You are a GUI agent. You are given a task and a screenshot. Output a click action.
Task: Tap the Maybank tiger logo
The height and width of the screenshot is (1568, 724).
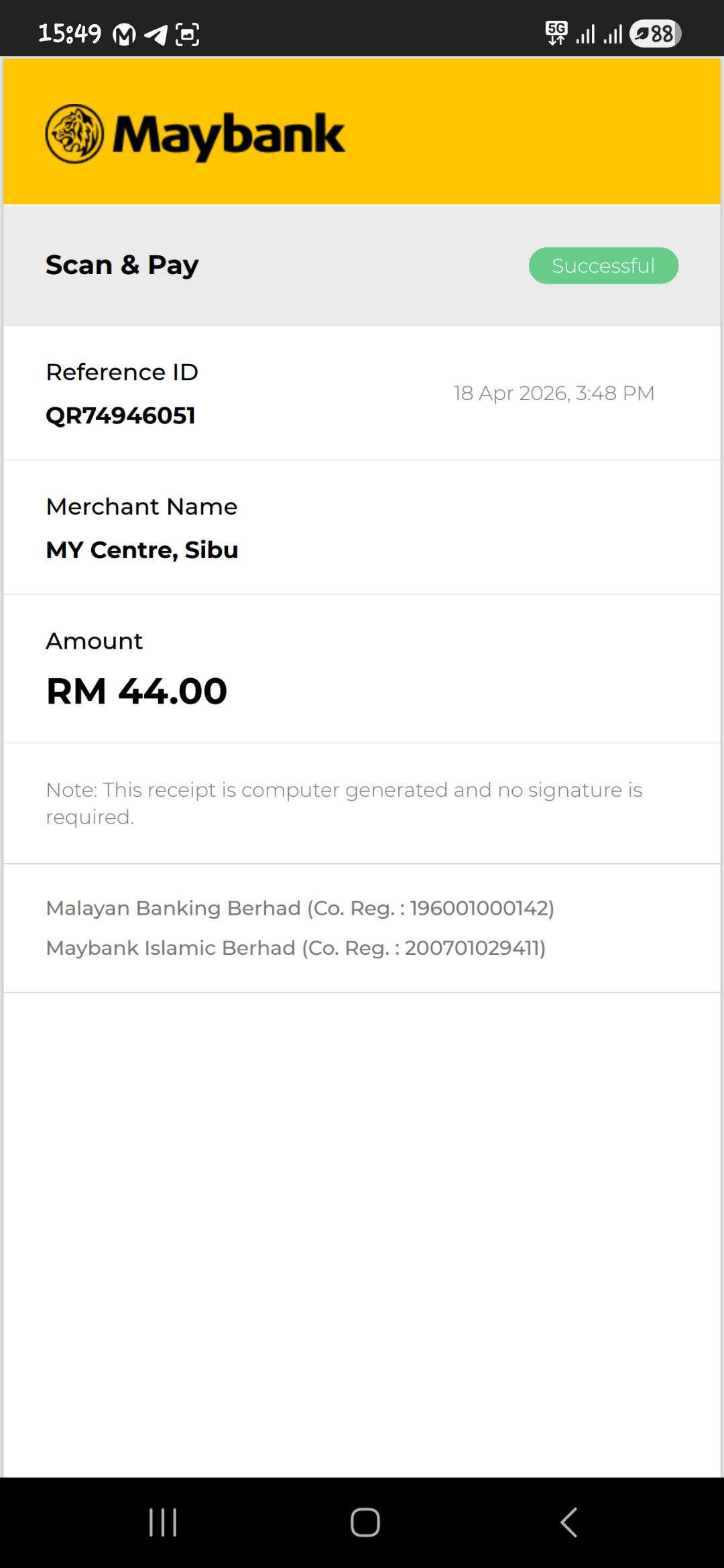[x=74, y=134]
